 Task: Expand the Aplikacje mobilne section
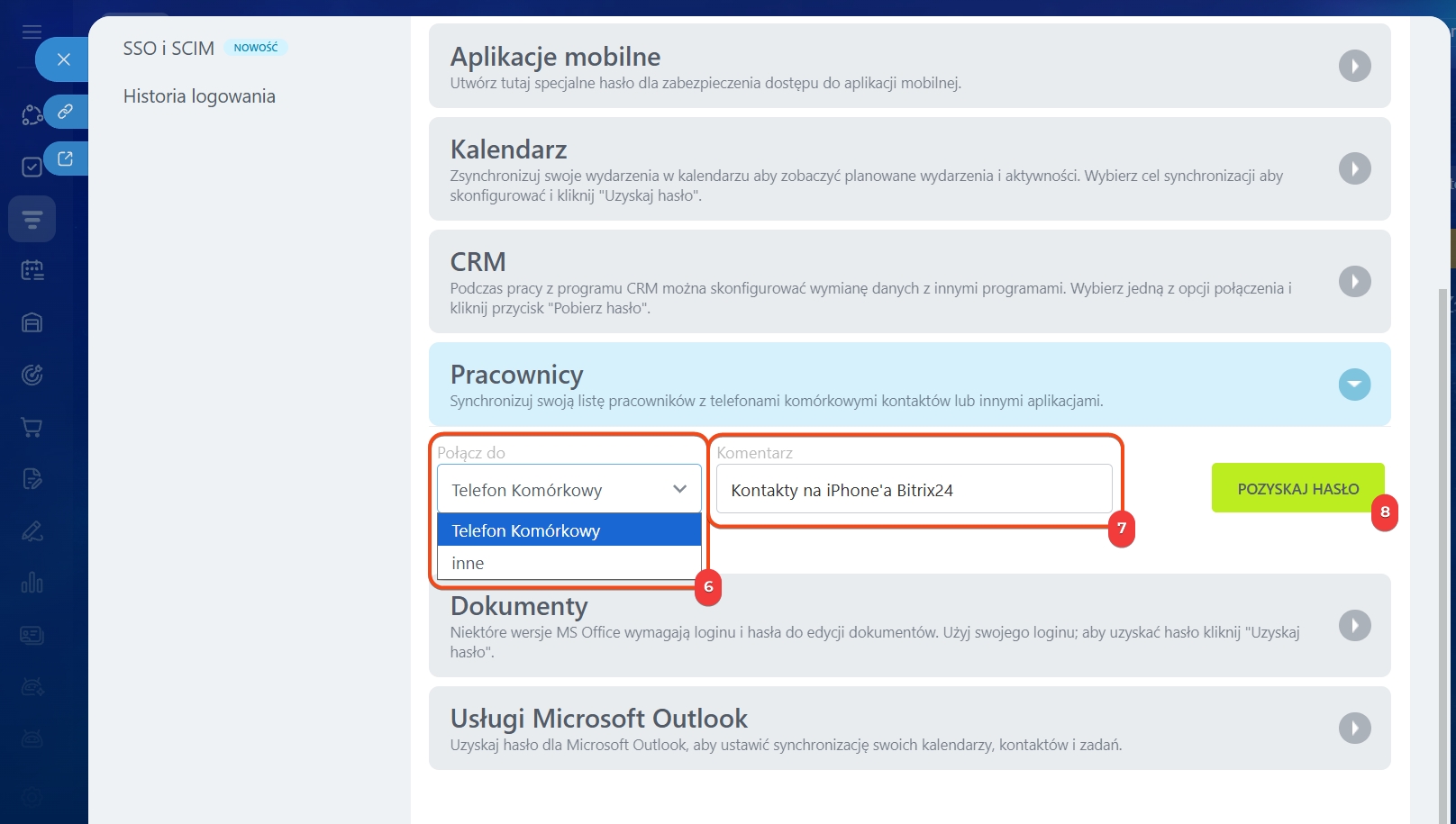(1354, 66)
